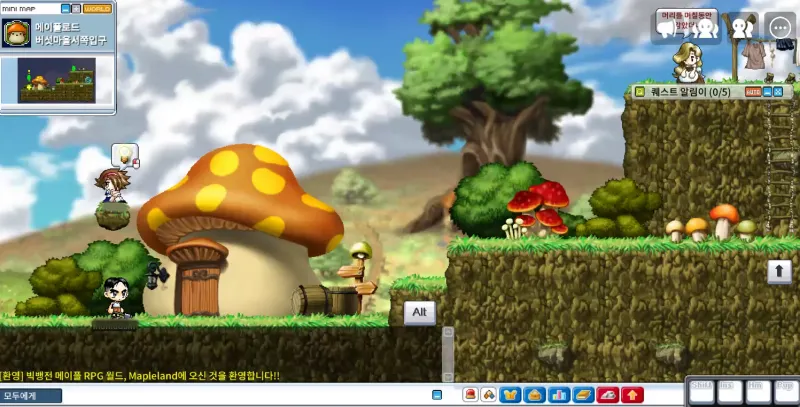
Task: Click the 메이플로드 map region name
Action: click(57, 27)
